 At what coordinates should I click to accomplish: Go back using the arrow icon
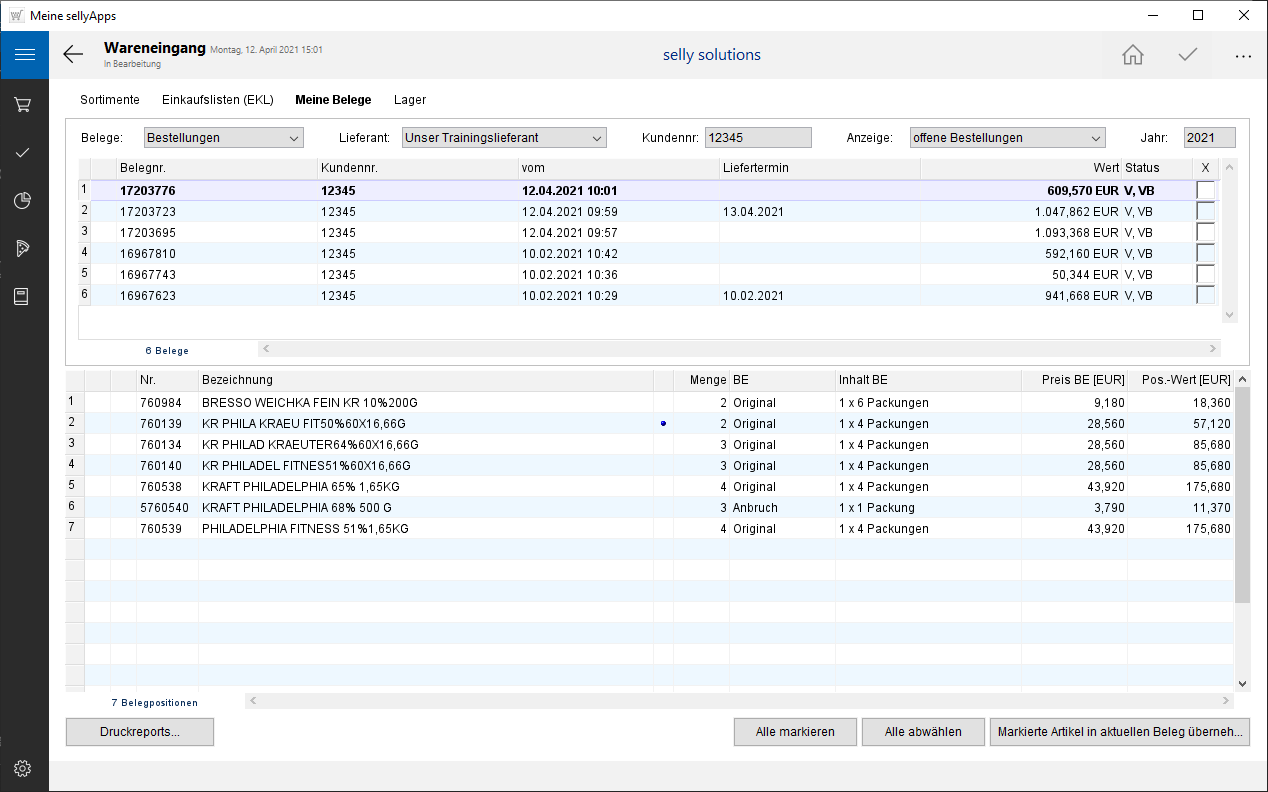[73, 55]
